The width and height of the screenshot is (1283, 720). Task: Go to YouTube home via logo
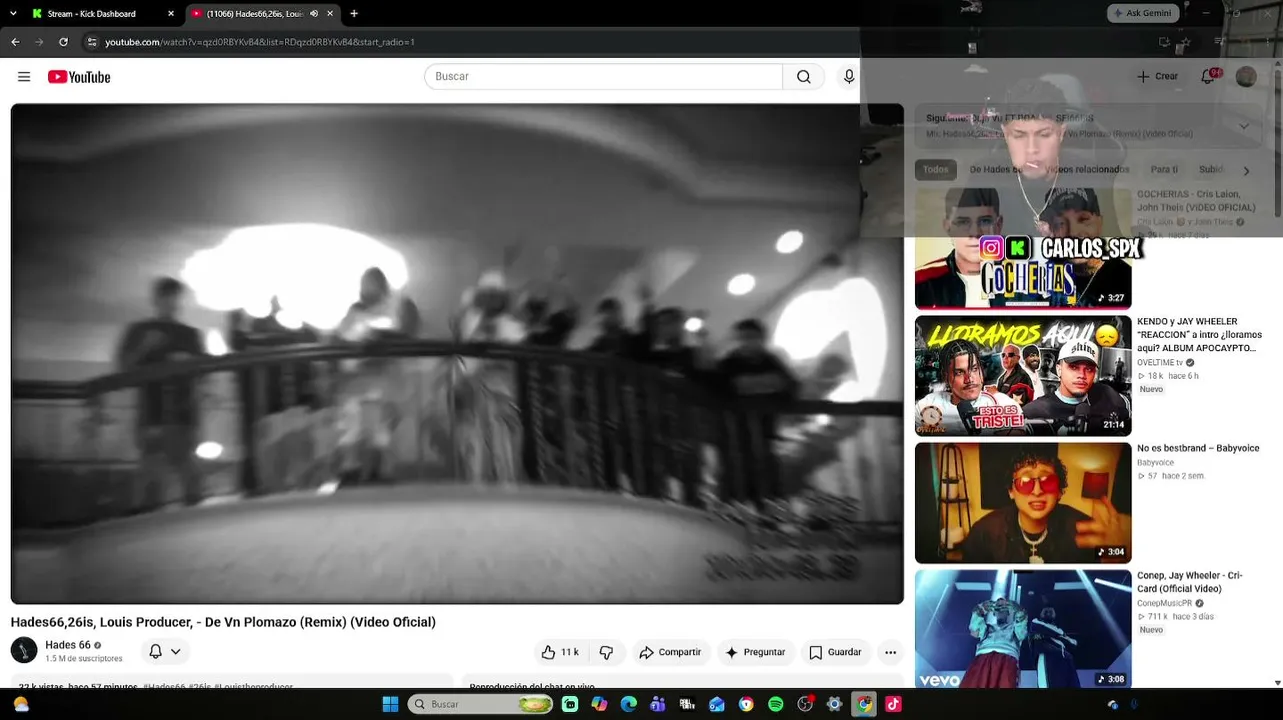[79, 77]
